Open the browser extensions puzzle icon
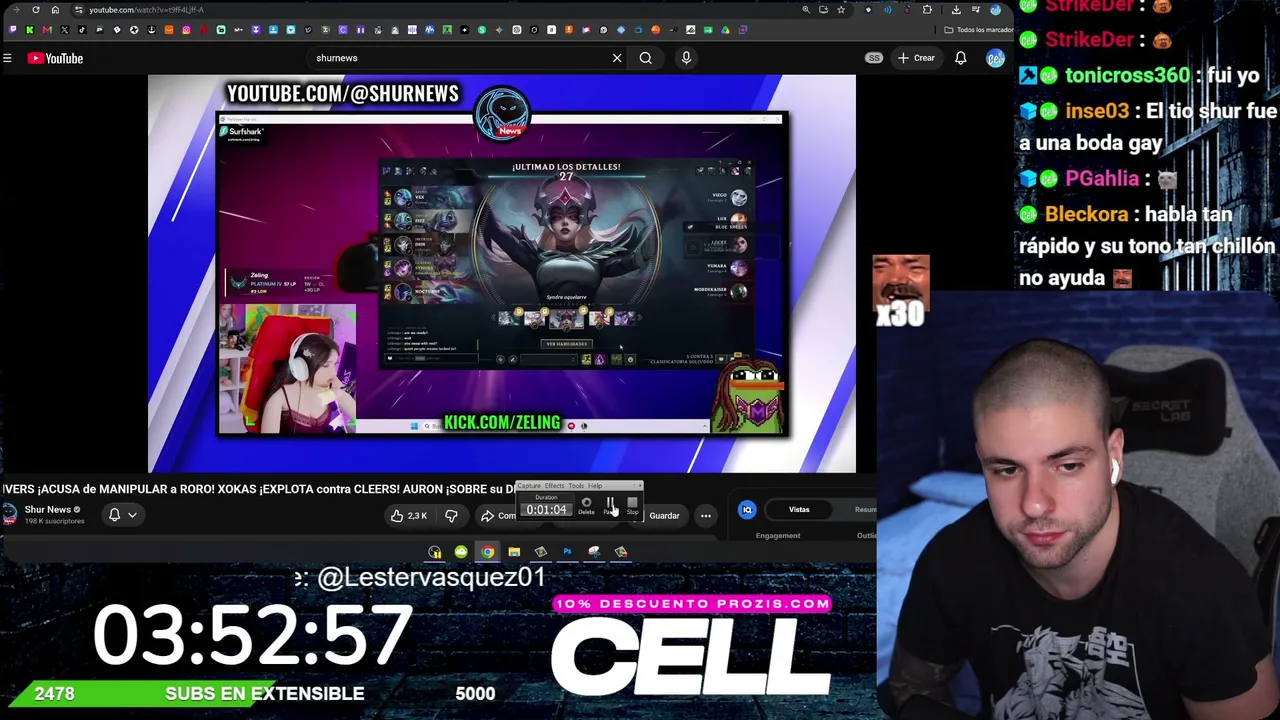 coord(927,10)
